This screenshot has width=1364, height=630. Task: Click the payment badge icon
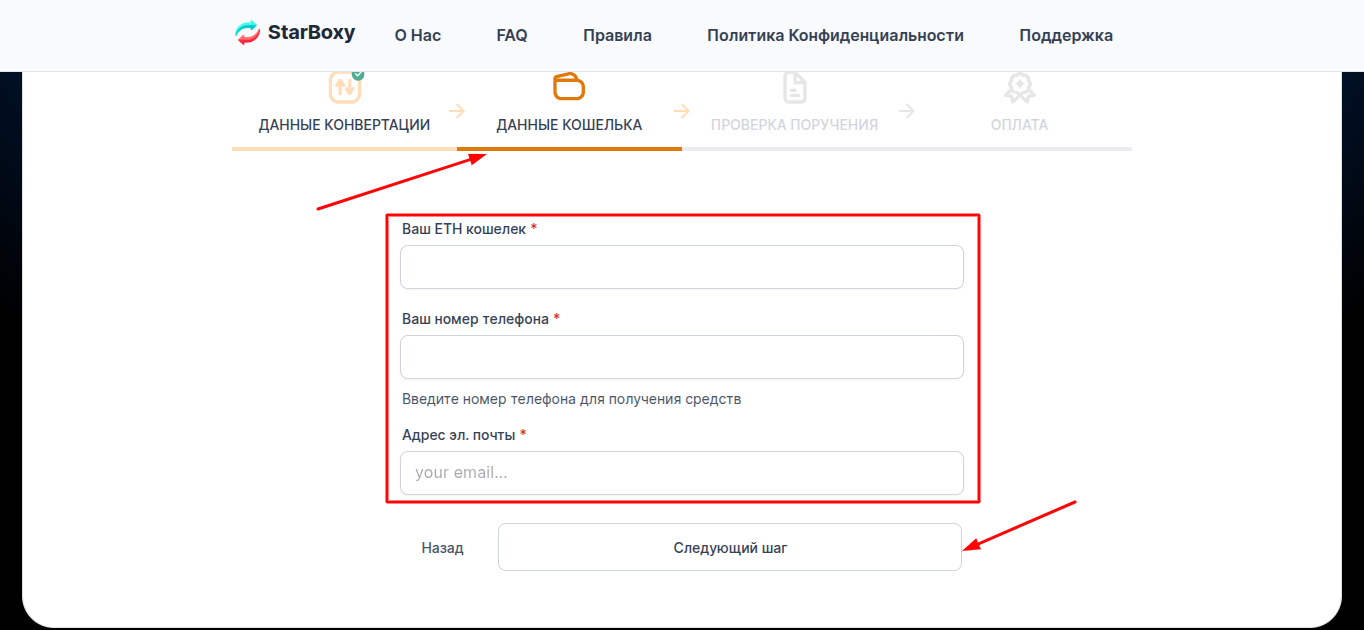click(x=1019, y=88)
